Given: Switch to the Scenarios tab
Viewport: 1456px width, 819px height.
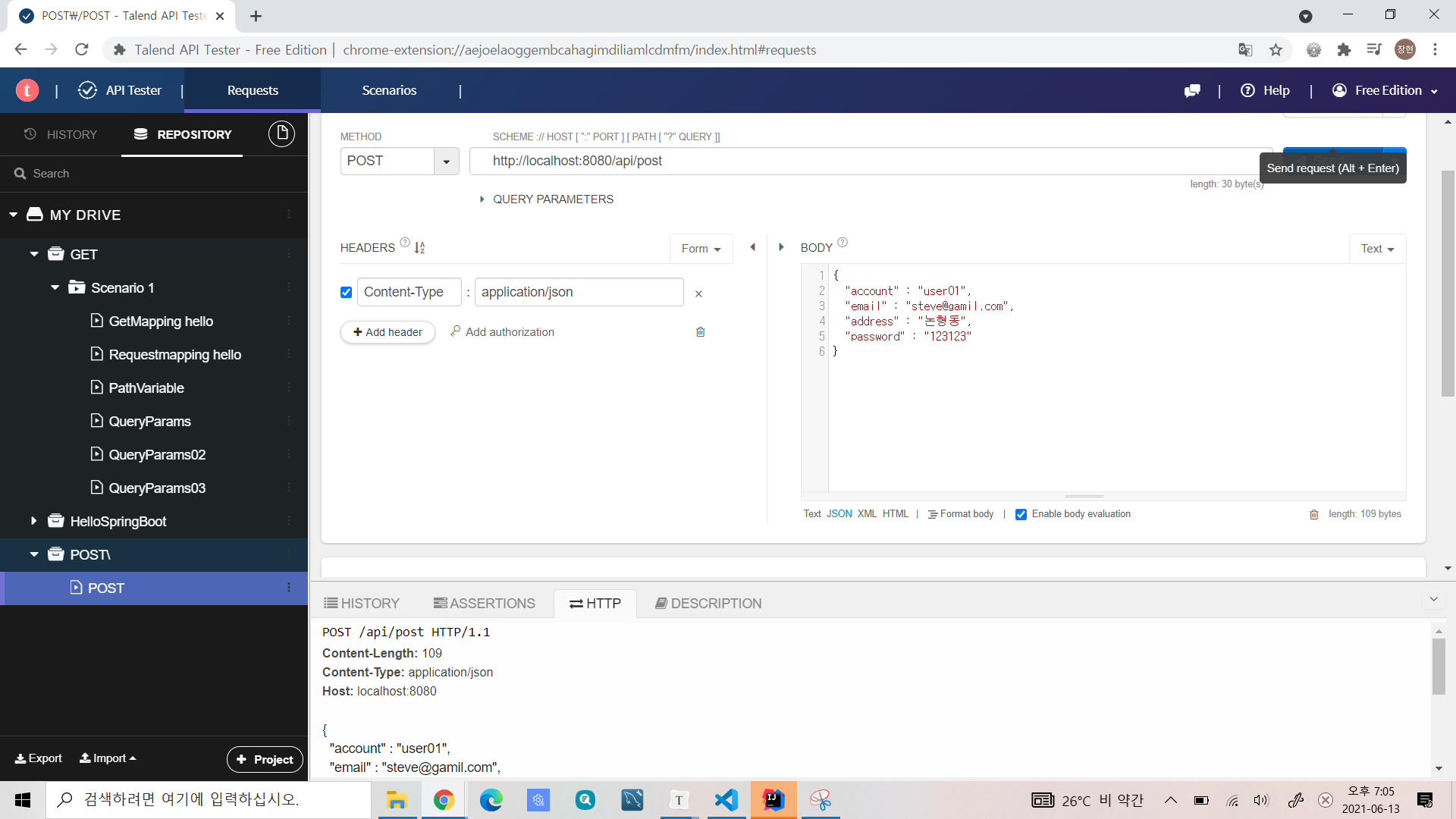Looking at the screenshot, I should [389, 90].
